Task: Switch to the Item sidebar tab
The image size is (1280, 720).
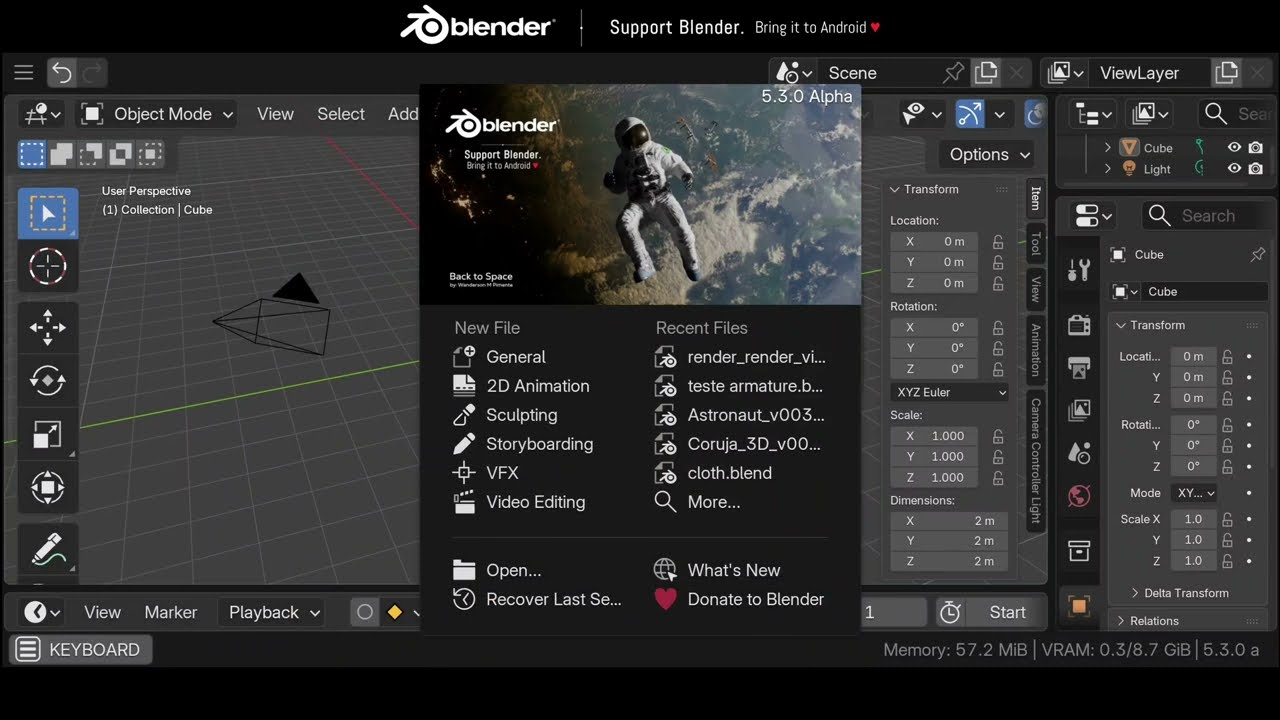Action: pyautogui.click(x=1035, y=198)
